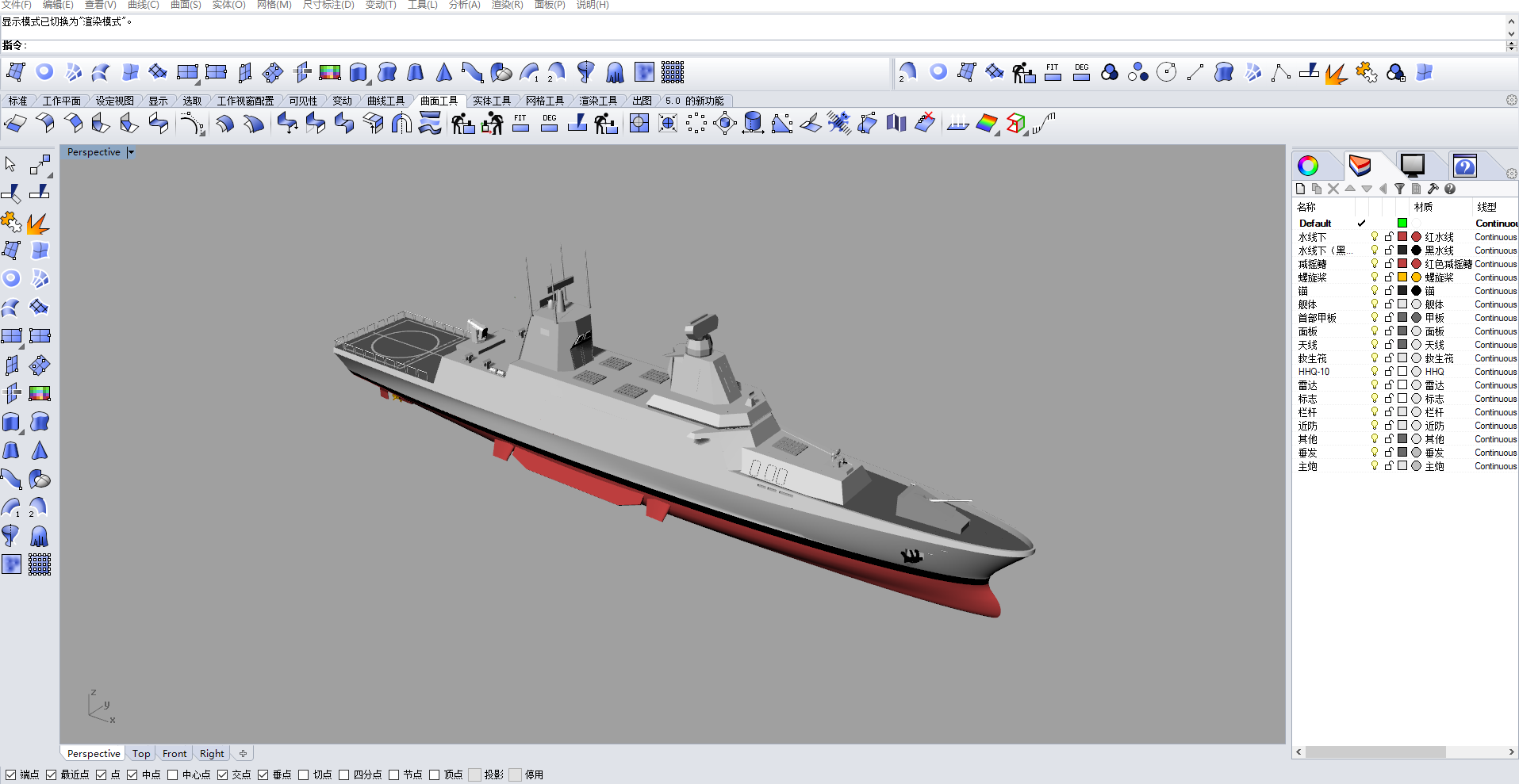Click the orange color swatch of 螺旋桨 layer
Viewport: 1519px width, 784px height.
(1402, 277)
